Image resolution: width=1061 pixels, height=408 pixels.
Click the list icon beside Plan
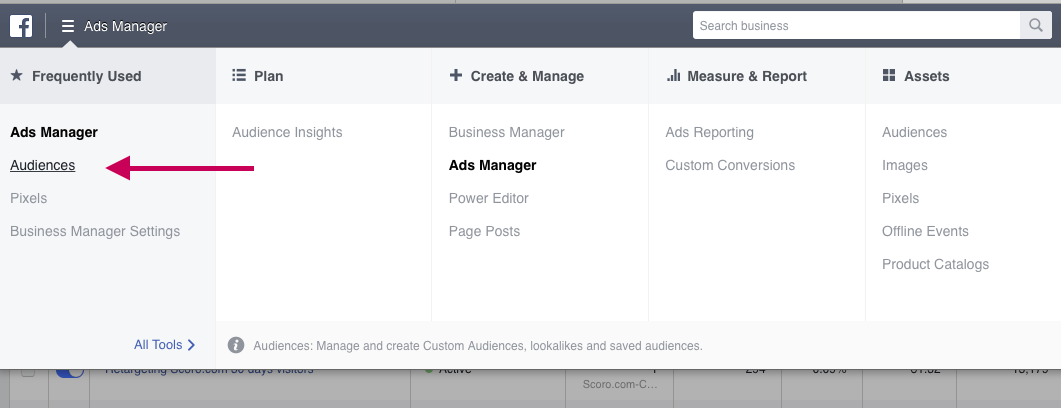click(x=239, y=76)
